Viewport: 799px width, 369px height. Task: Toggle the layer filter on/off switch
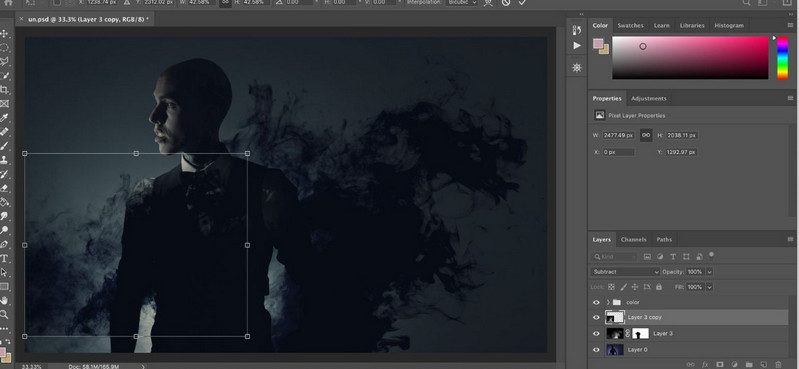(712, 255)
